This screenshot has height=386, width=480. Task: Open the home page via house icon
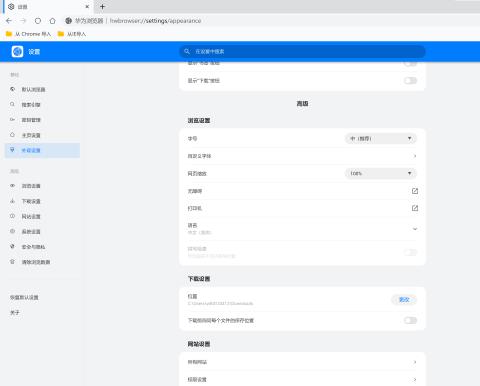click(52, 21)
